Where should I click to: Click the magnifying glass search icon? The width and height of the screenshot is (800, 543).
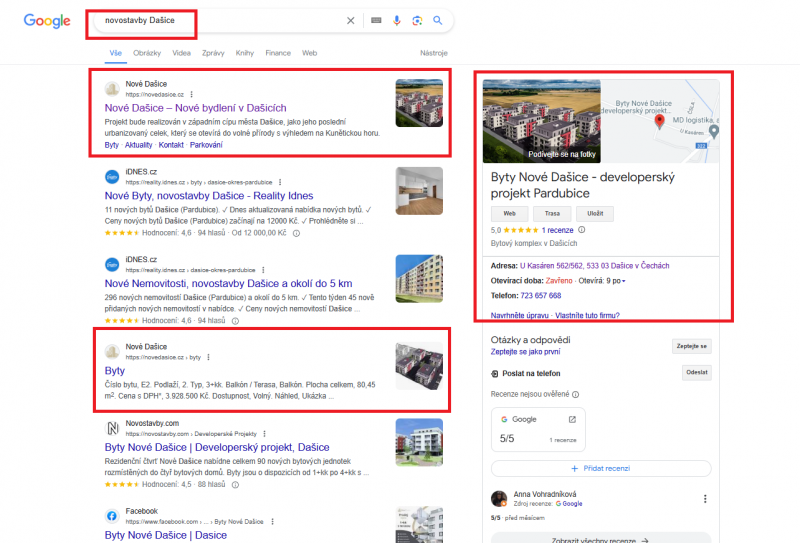(x=438, y=20)
